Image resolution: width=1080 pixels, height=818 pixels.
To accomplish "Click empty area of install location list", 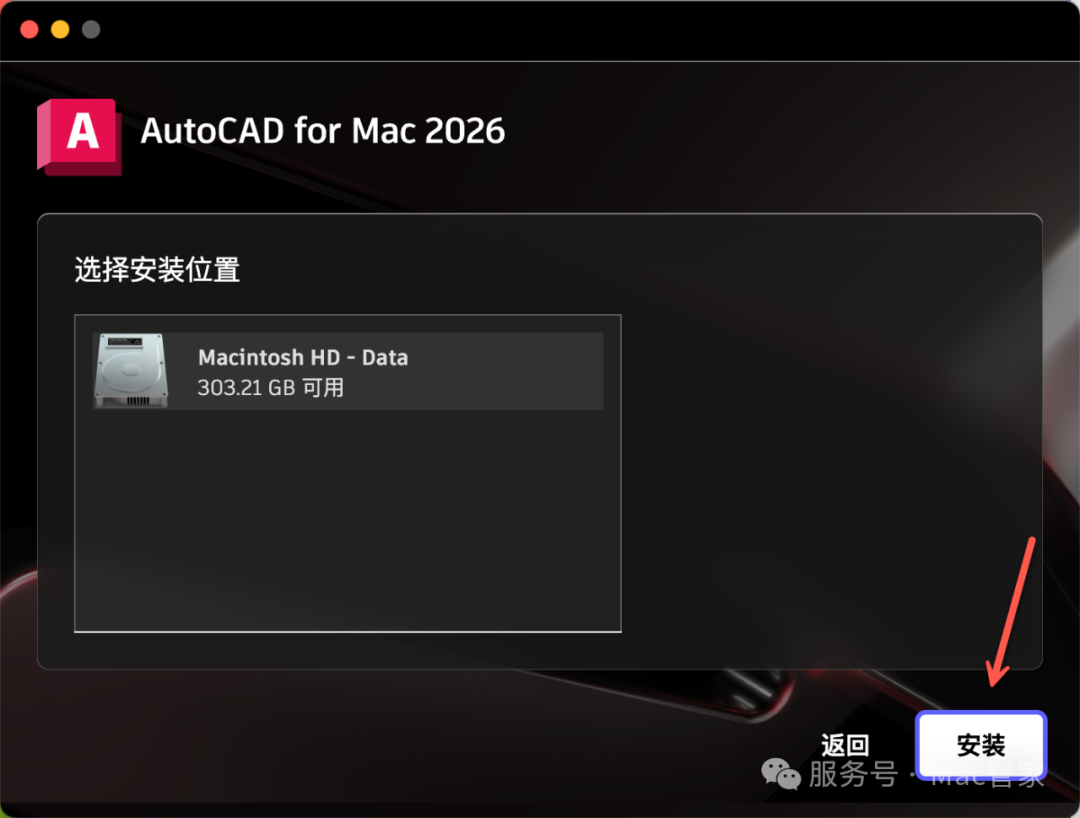I will click(348, 520).
